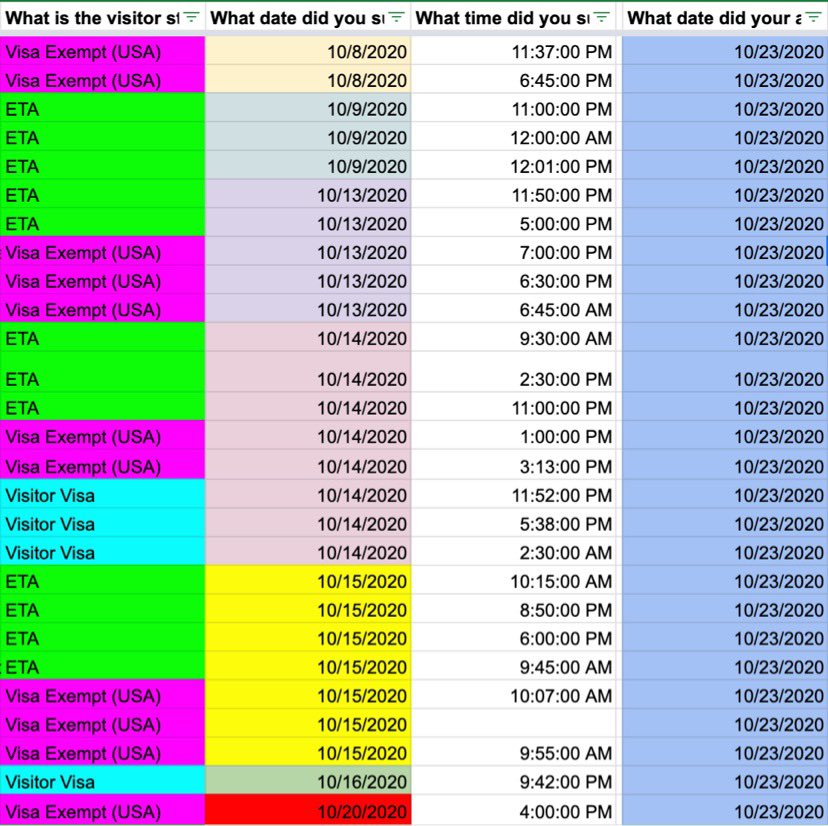Select 10/14/2020 date in the 9:30:00 AM row
Image resolution: width=828 pixels, height=826 pixels.
tap(308, 337)
